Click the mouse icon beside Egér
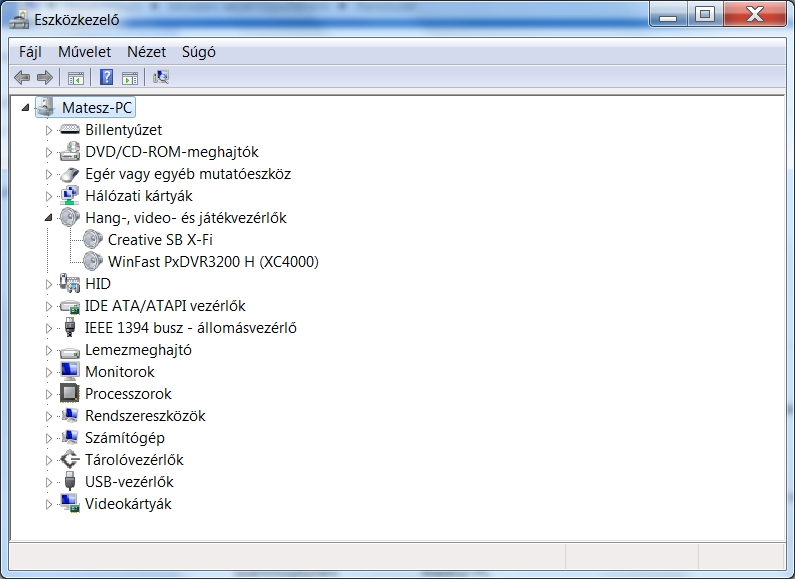795x579 pixels. [69, 174]
